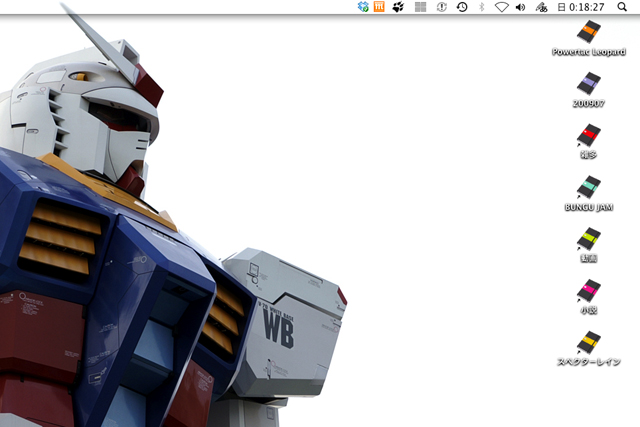Open the Dropbox menu bar icon
Screen dimensions: 640x427
tap(363, 7)
